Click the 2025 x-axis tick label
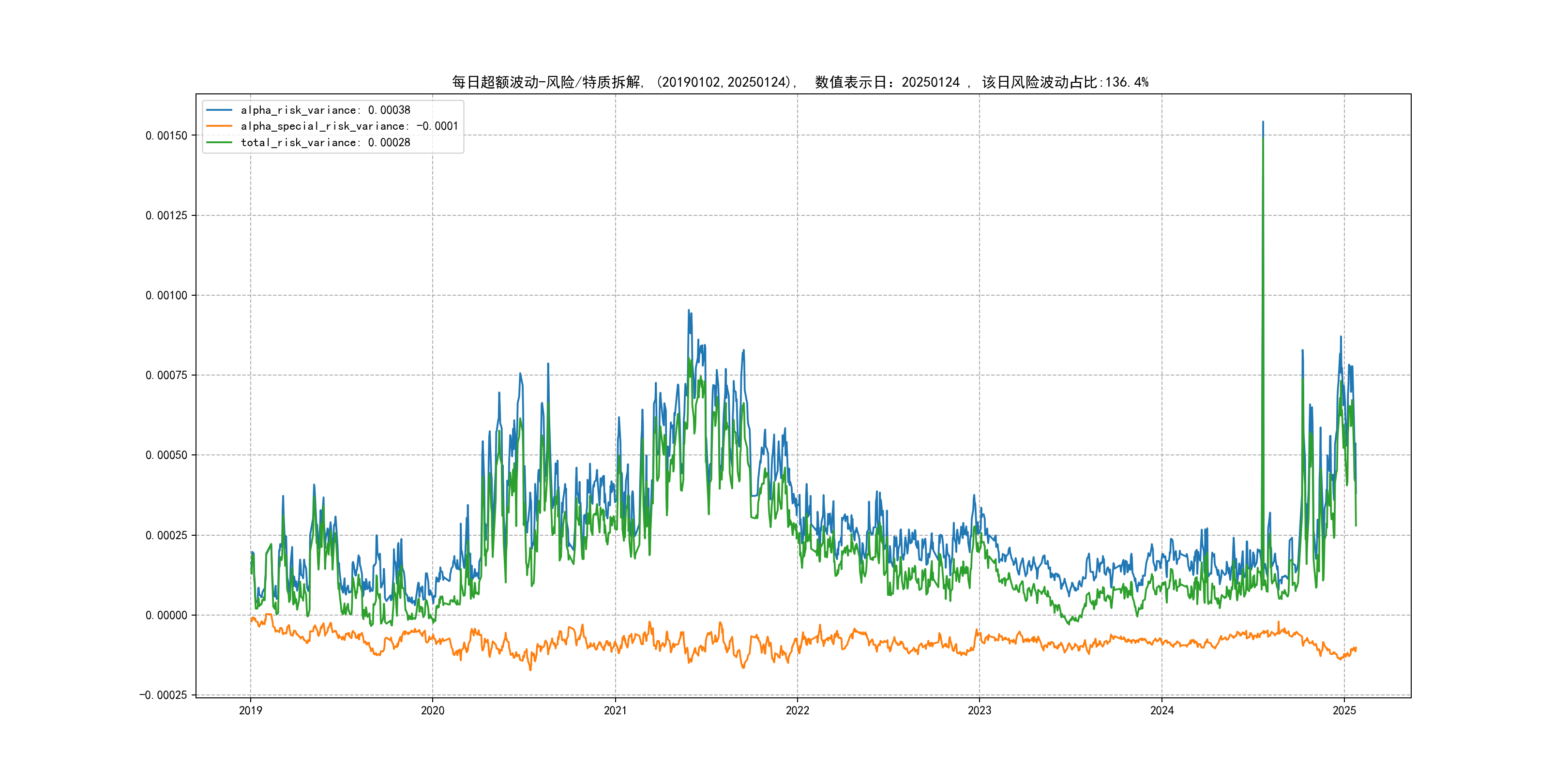1568x784 pixels. pyautogui.click(x=1344, y=710)
